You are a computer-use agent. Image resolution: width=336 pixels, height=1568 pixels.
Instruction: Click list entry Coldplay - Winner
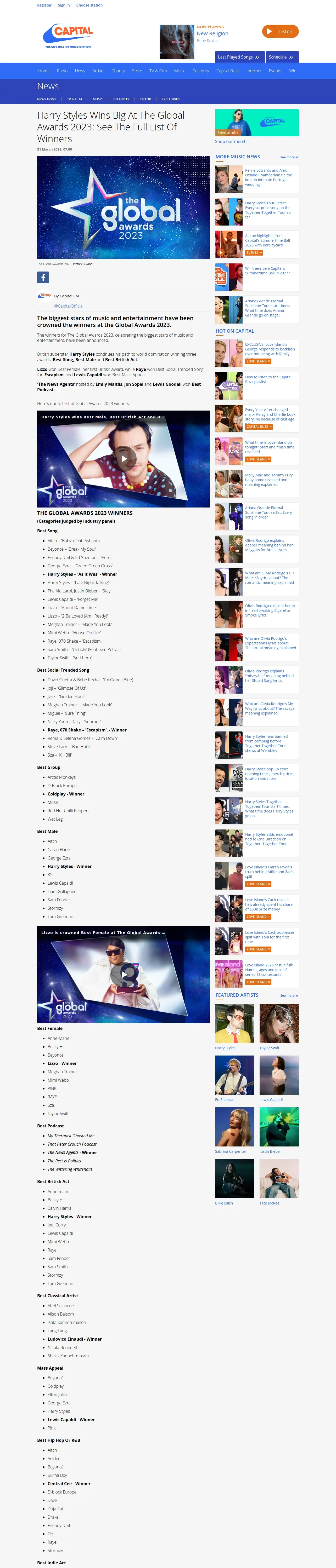tap(66, 794)
